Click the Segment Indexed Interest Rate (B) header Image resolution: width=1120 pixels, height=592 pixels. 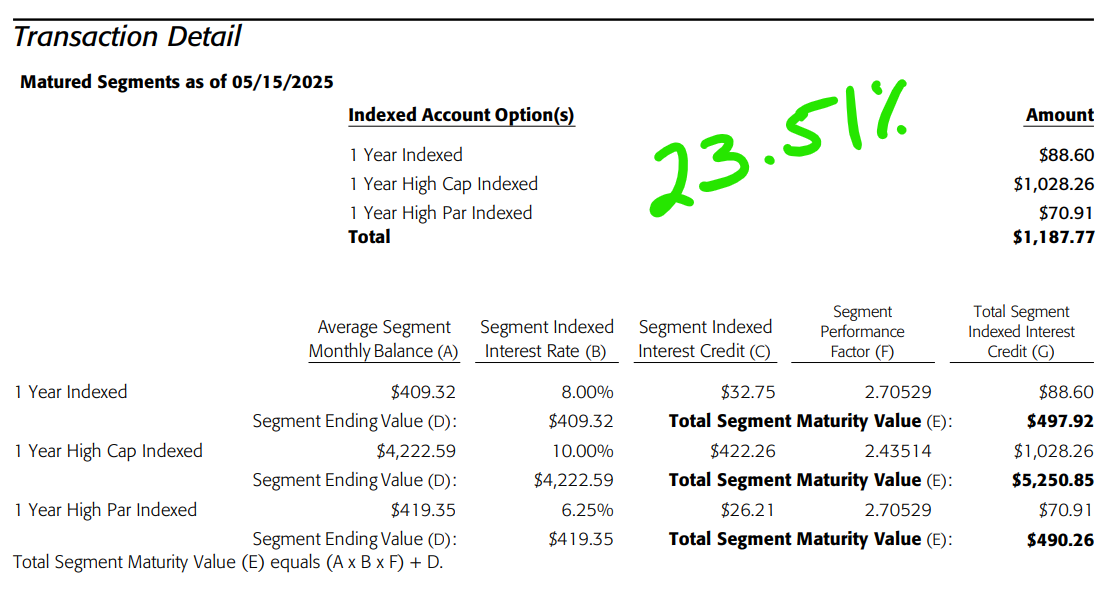coord(546,339)
